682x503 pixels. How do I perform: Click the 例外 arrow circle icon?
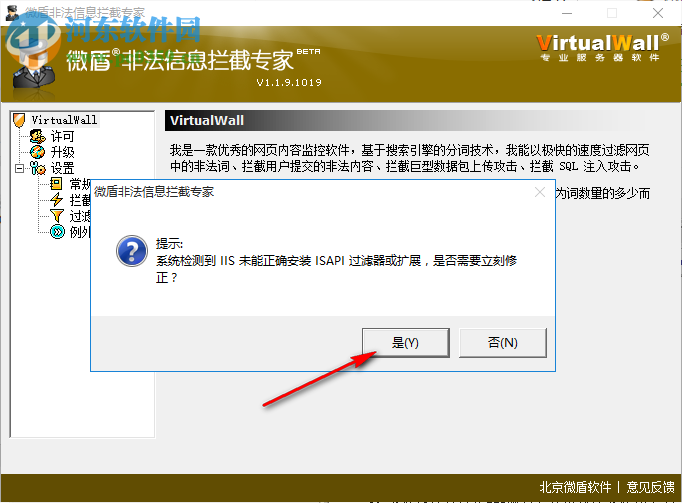tap(57, 231)
